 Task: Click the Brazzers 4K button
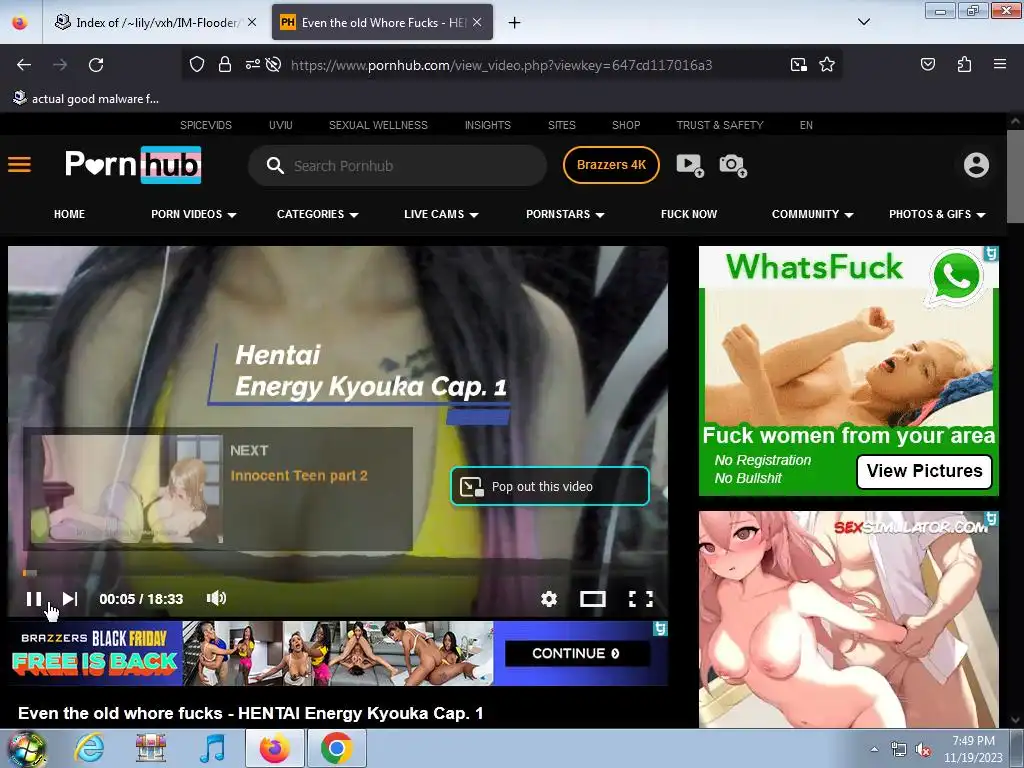pos(611,165)
